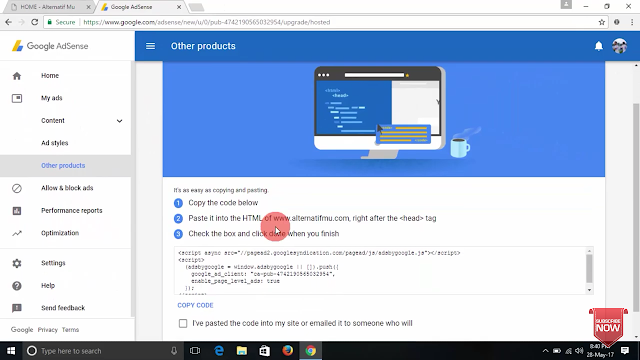Show hidden system tray icons

pos(545,351)
